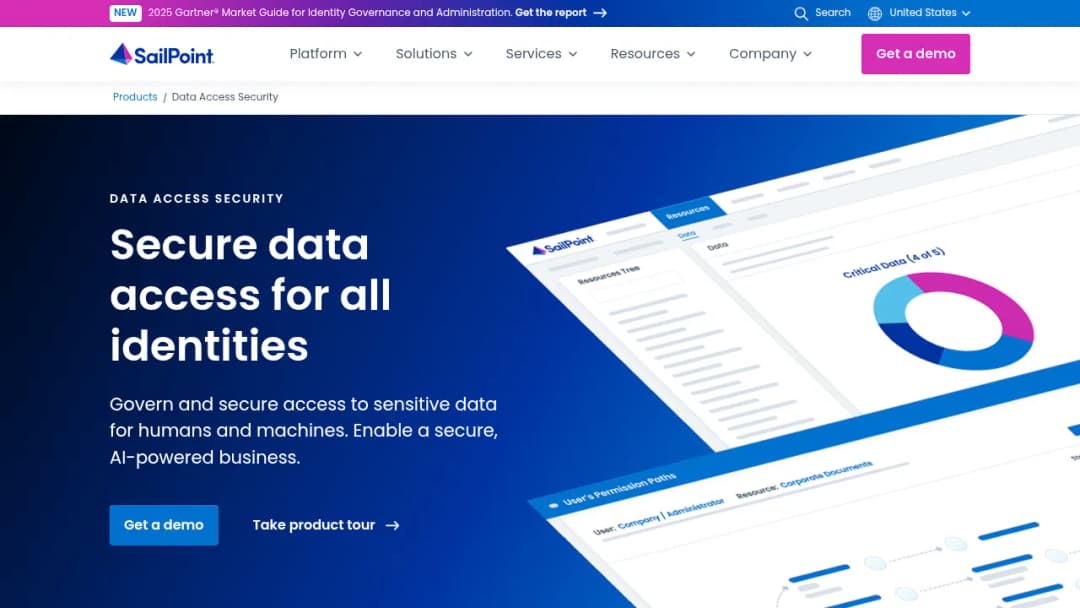Open the Solutions navigation menu

click(x=434, y=54)
